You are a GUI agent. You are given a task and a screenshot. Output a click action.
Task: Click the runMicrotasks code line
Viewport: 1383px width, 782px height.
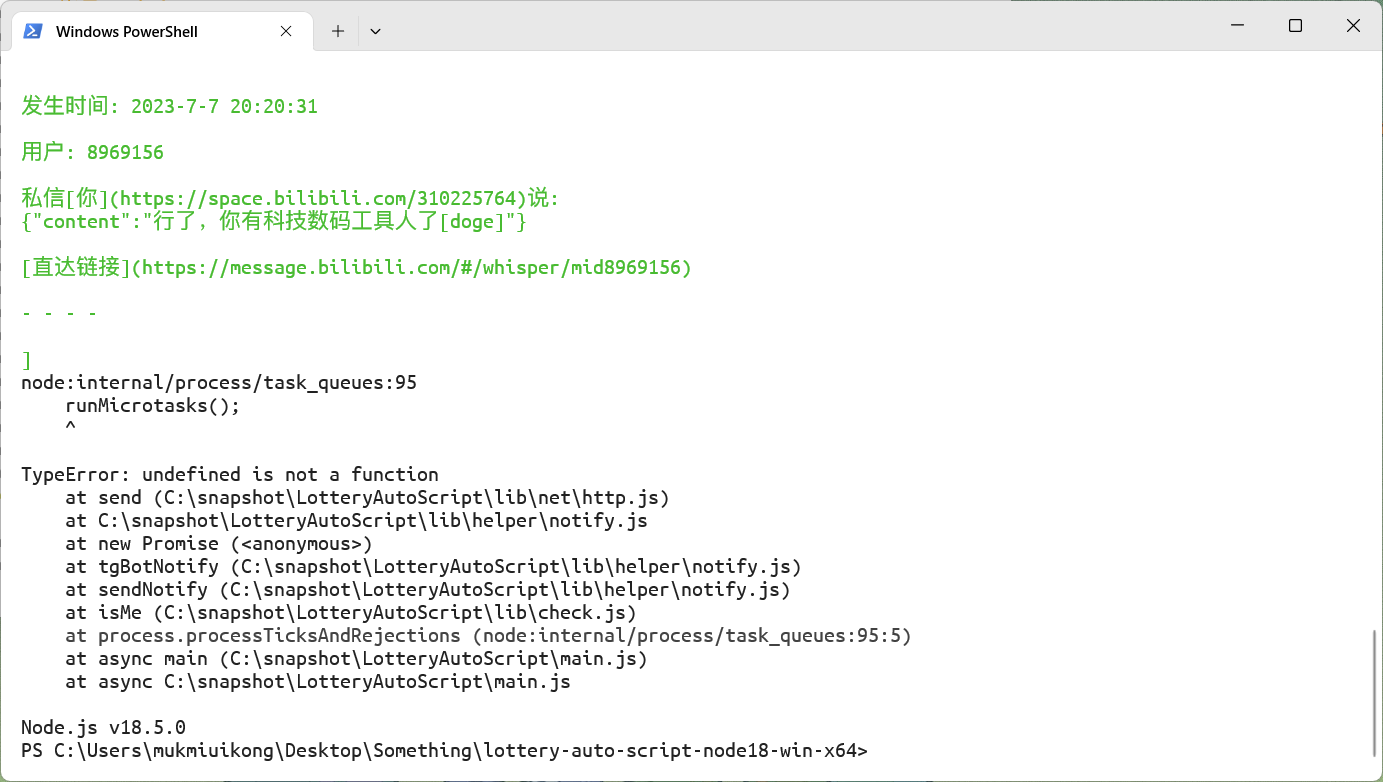pyautogui.click(x=151, y=405)
